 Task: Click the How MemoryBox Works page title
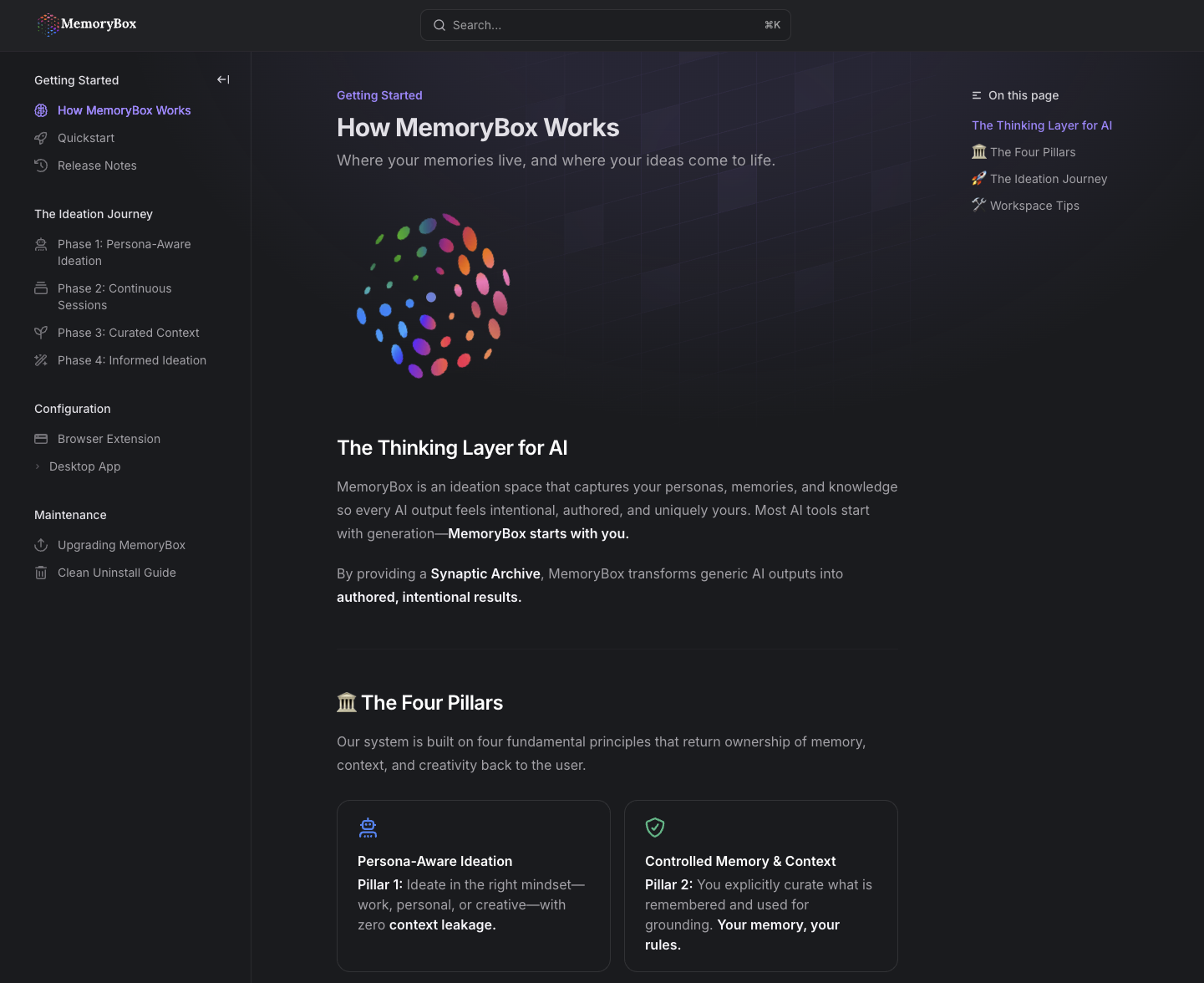click(478, 127)
